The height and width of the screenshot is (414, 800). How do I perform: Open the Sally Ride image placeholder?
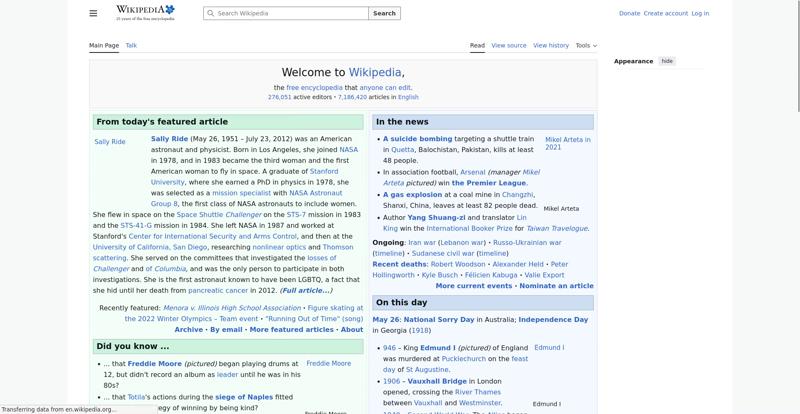click(110, 142)
